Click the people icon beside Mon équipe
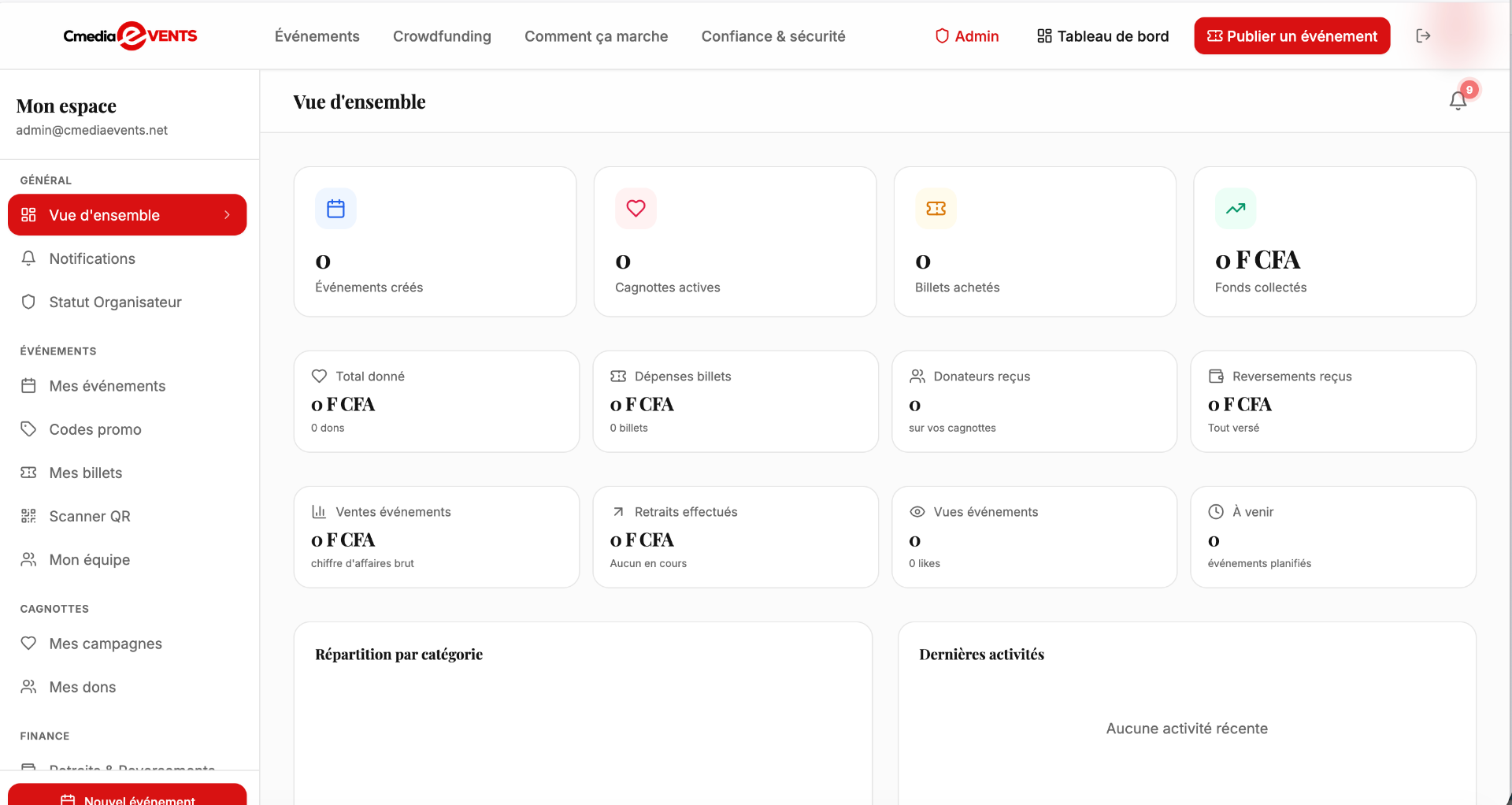1512x805 pixels. tap(28, 559)
